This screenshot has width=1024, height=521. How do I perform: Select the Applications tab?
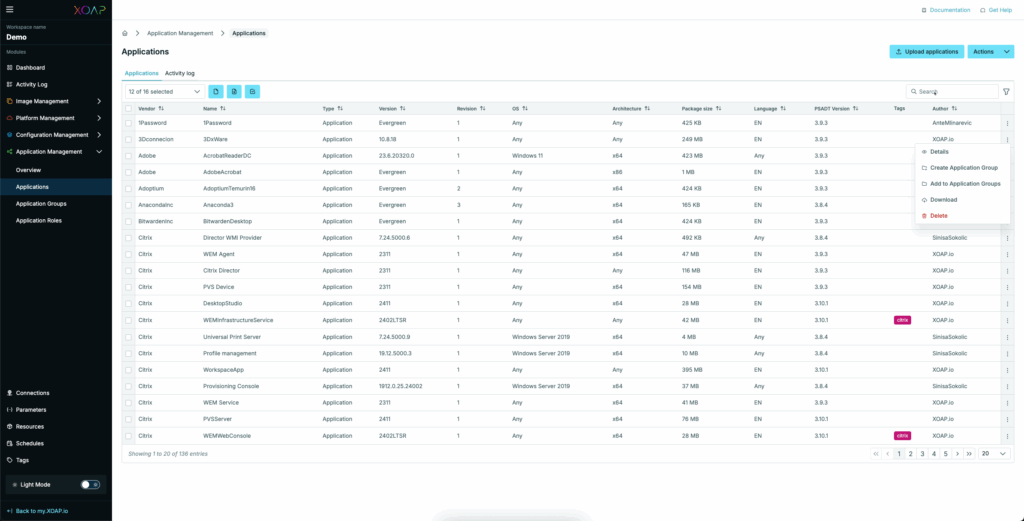[142, 73]
